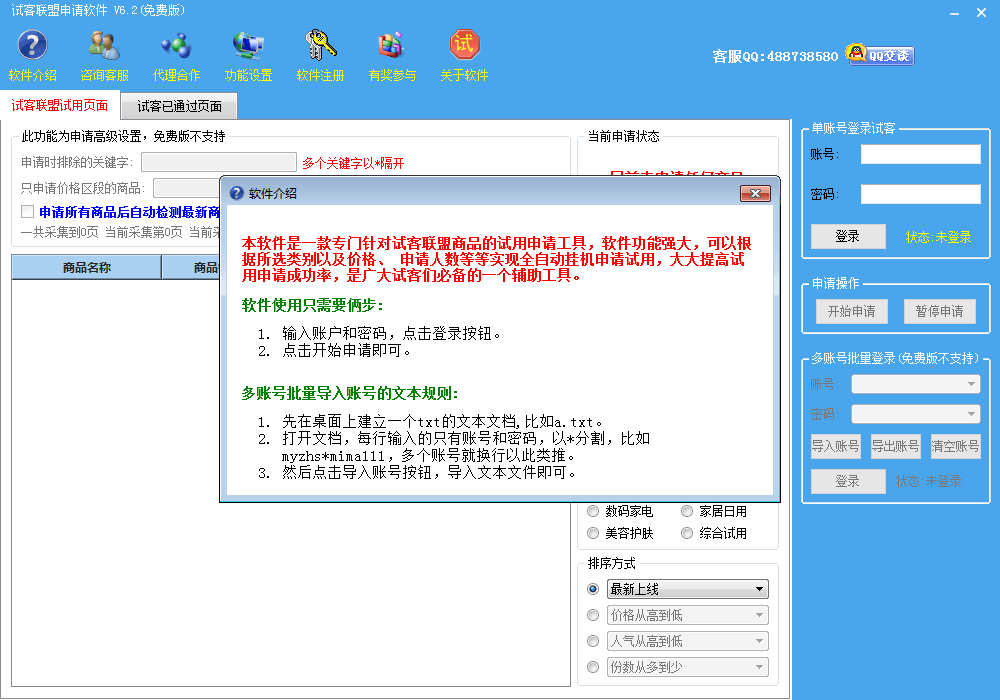
Task: Click the 账号 input field for single login
Action: (x=920, y=154)
